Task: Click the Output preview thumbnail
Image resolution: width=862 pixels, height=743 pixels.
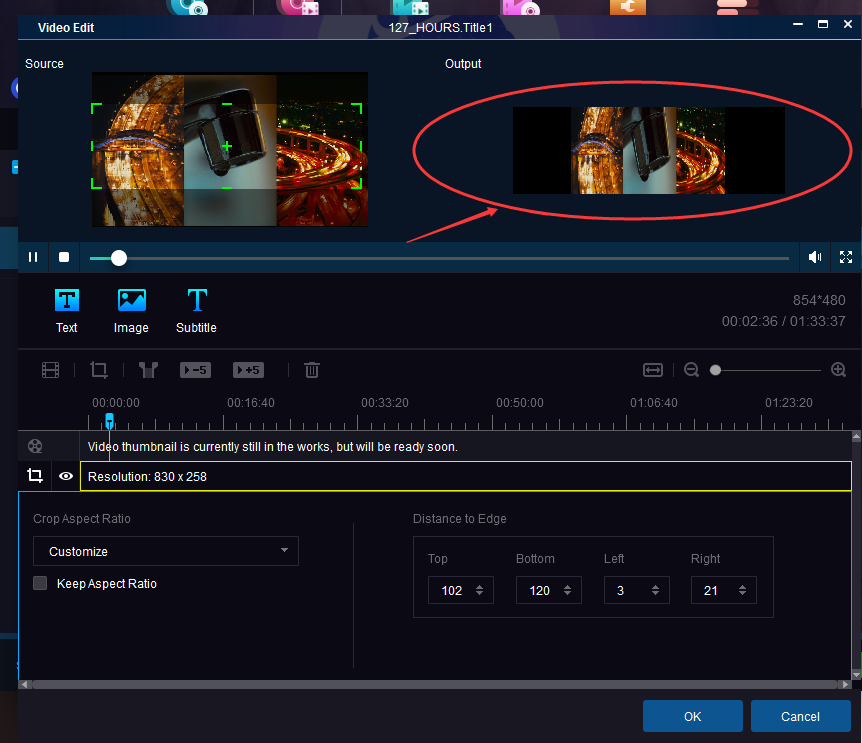Action: point(649,151)
